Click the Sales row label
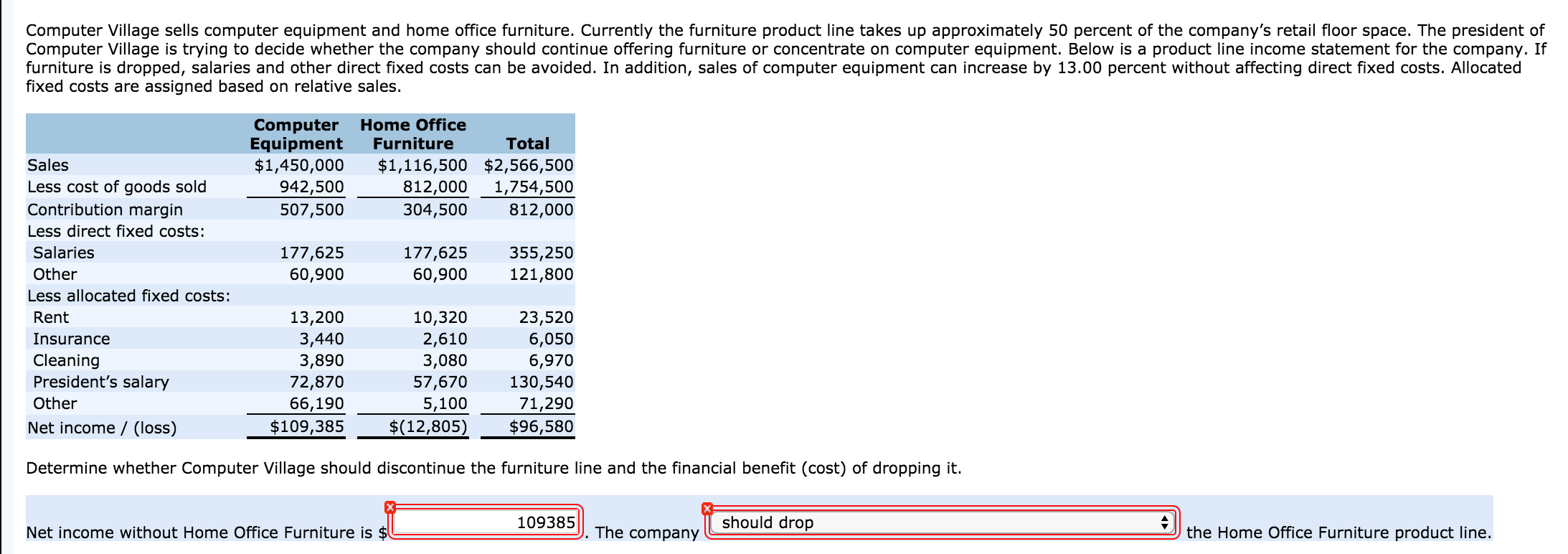 tap(48, 165)
